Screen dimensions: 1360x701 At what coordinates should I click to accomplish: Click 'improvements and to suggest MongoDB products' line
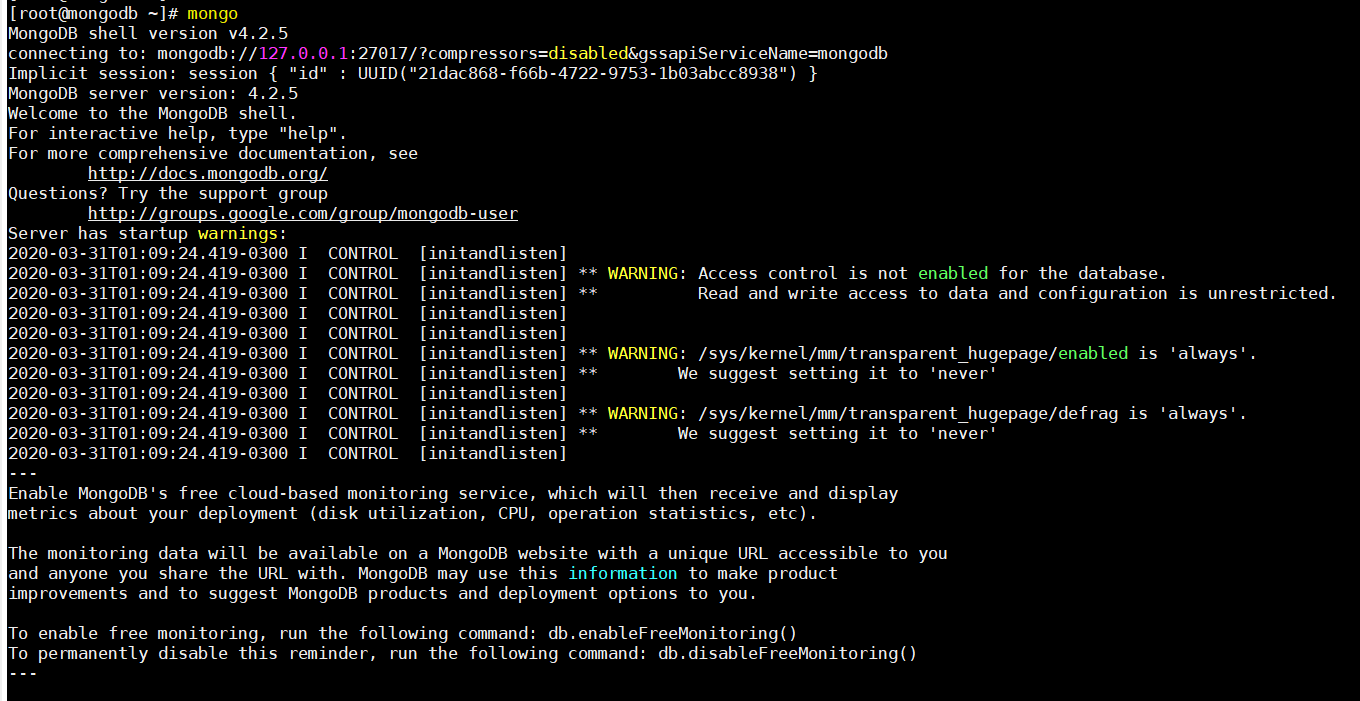(383, 594)
